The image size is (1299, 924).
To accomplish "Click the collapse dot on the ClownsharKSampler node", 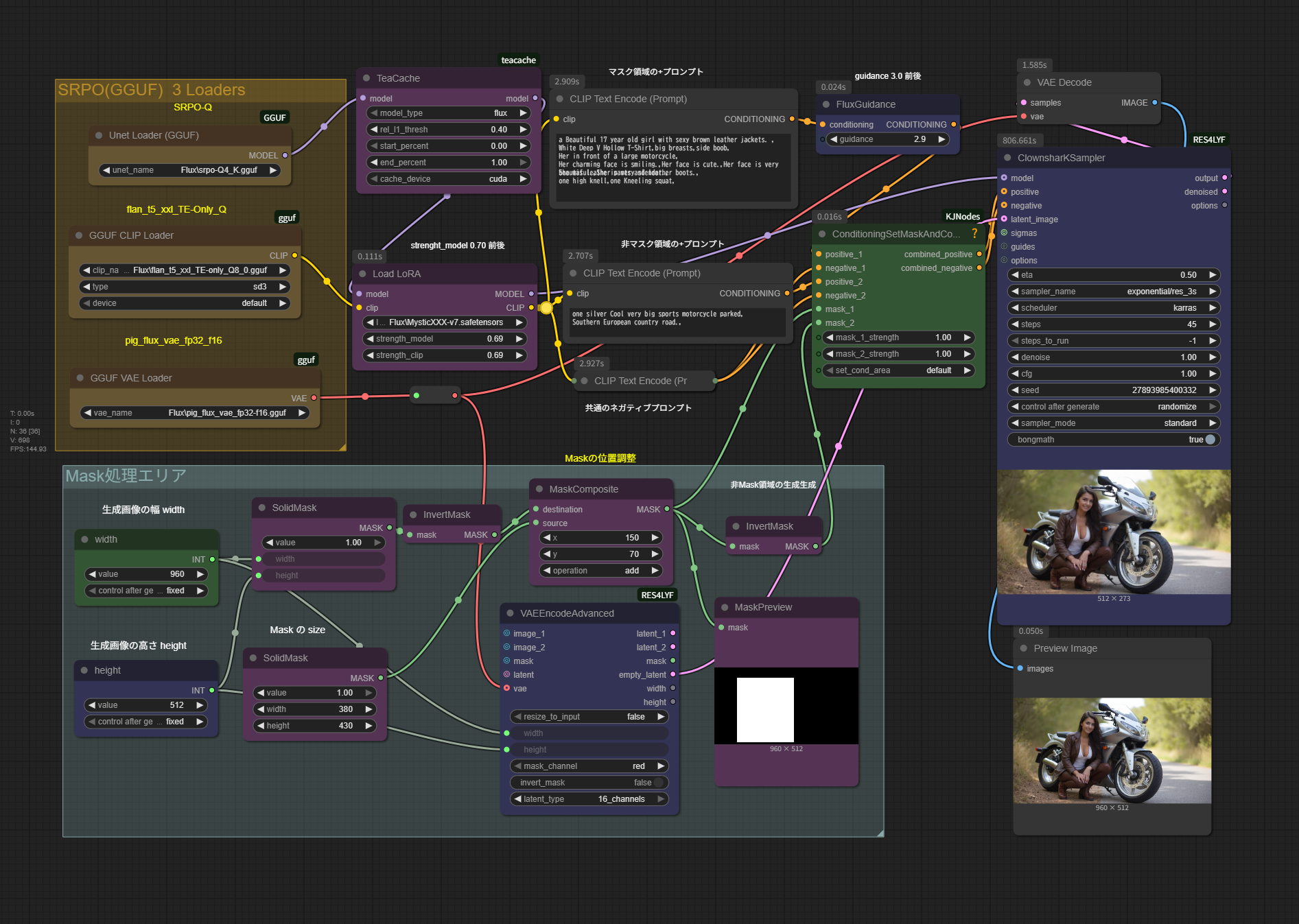I will click(1007, 158).
